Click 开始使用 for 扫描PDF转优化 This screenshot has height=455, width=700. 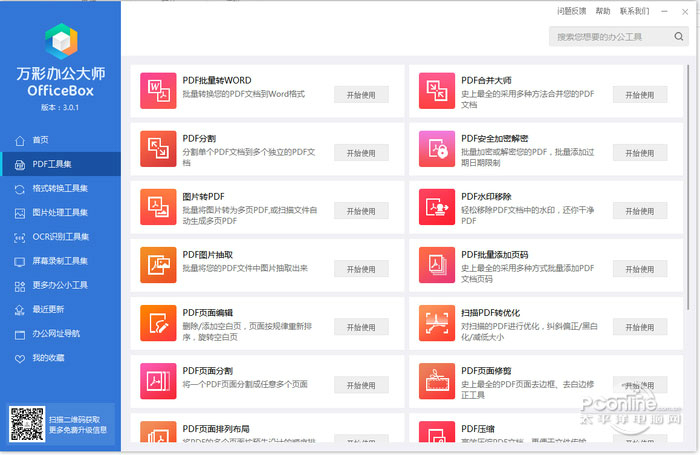640,327
